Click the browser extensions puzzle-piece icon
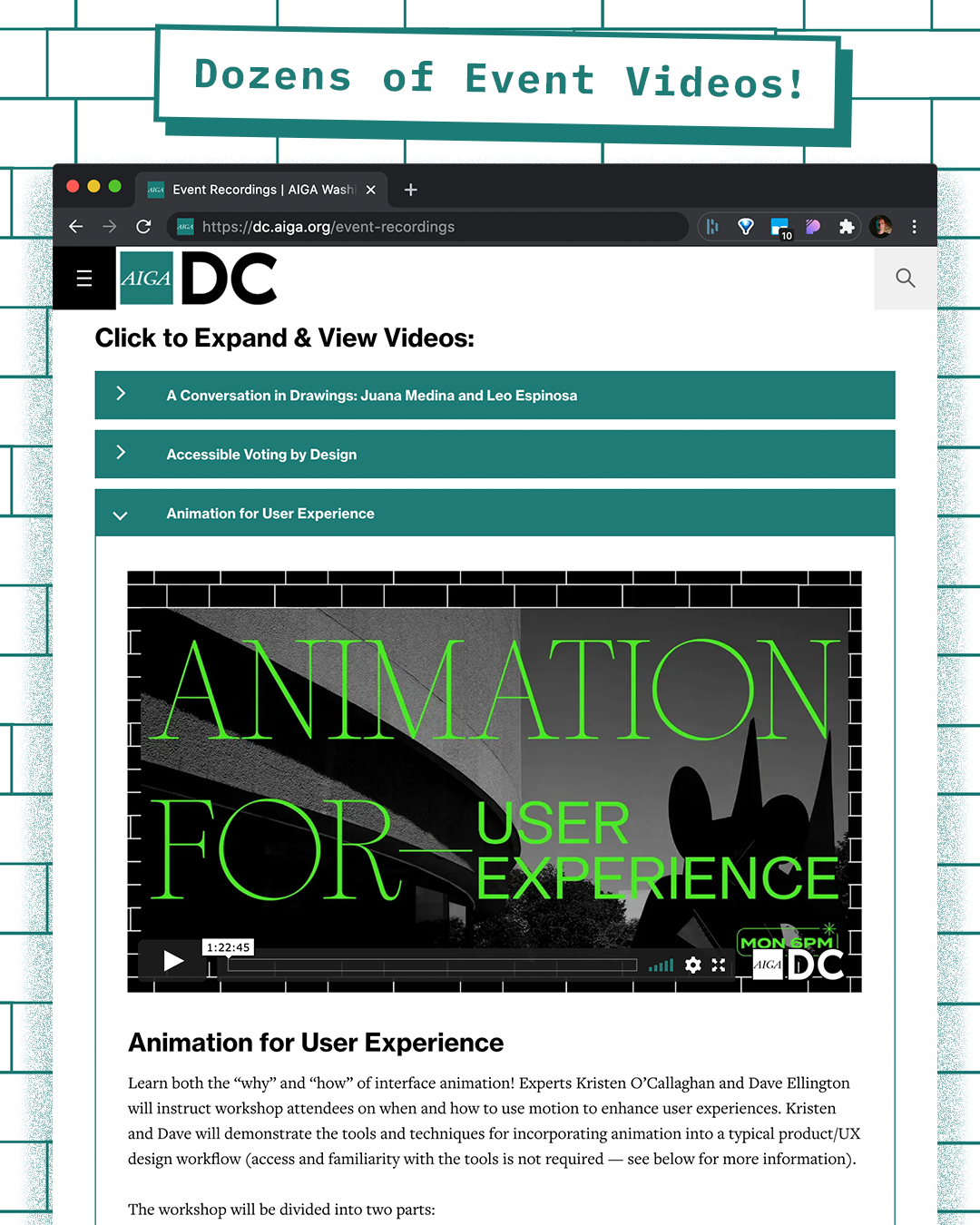980x1225 pixels. click(847, 227)
